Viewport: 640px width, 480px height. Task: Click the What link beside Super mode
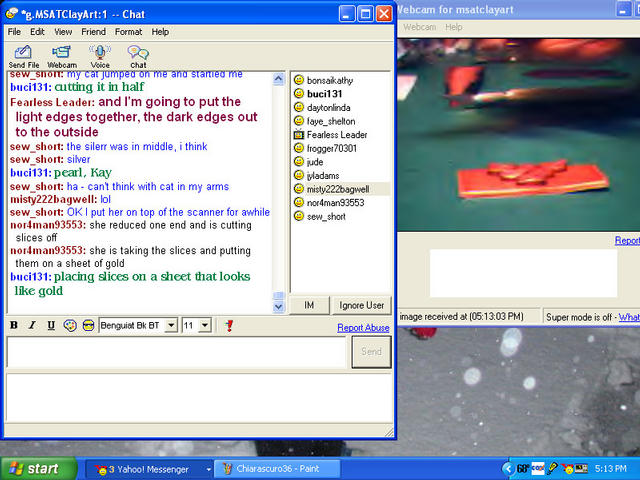point(629,317)
